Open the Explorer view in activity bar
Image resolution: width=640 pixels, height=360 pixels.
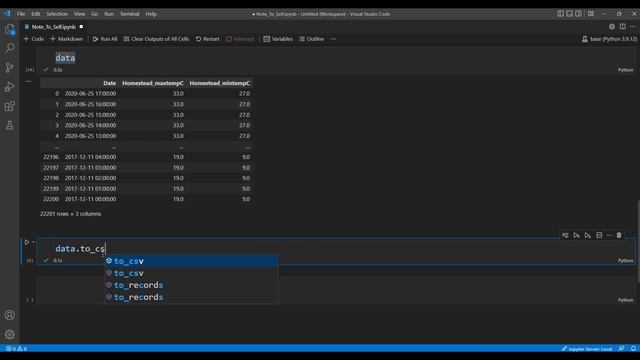point(9,29)
